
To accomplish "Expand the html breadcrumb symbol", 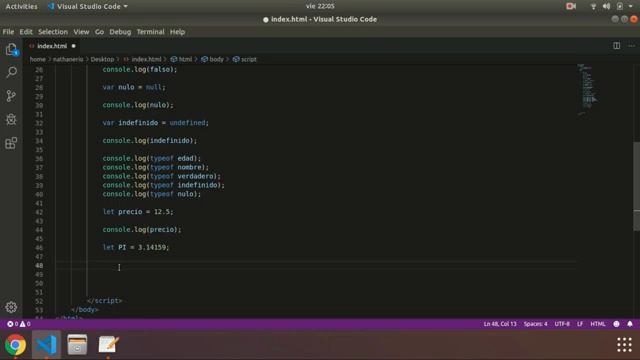I will coord(185,59).
